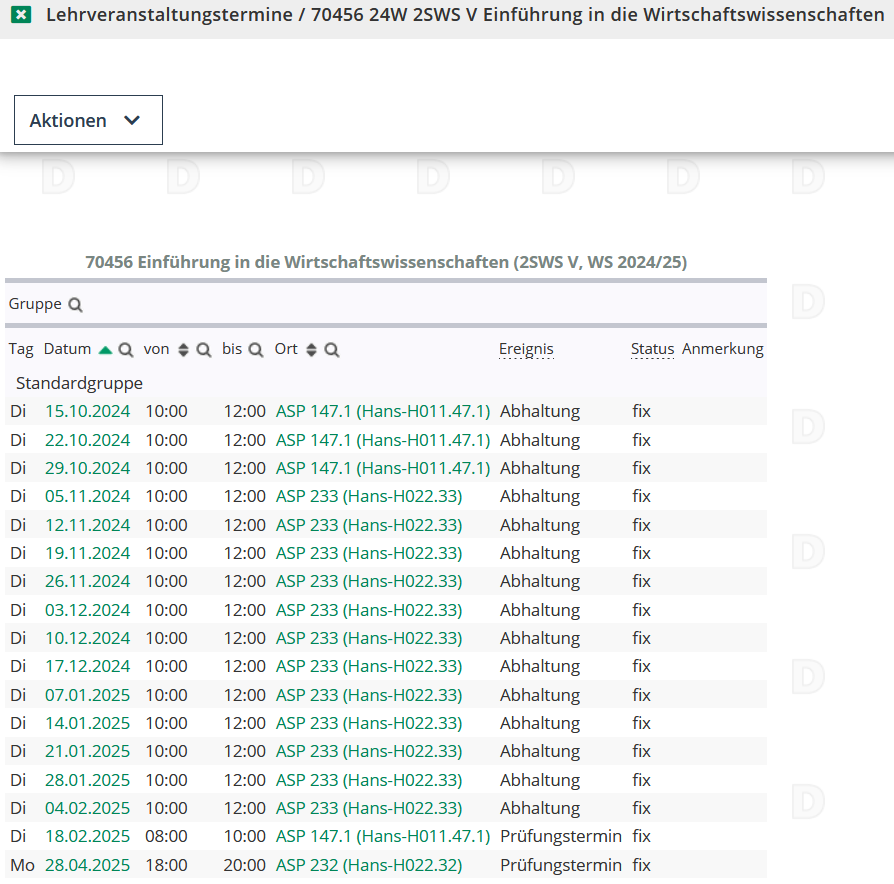This screenshot has height=884, width=894.
Task: Open ASP 232 (Hans-H022.32) room link
Action: (x=369, y=865)
